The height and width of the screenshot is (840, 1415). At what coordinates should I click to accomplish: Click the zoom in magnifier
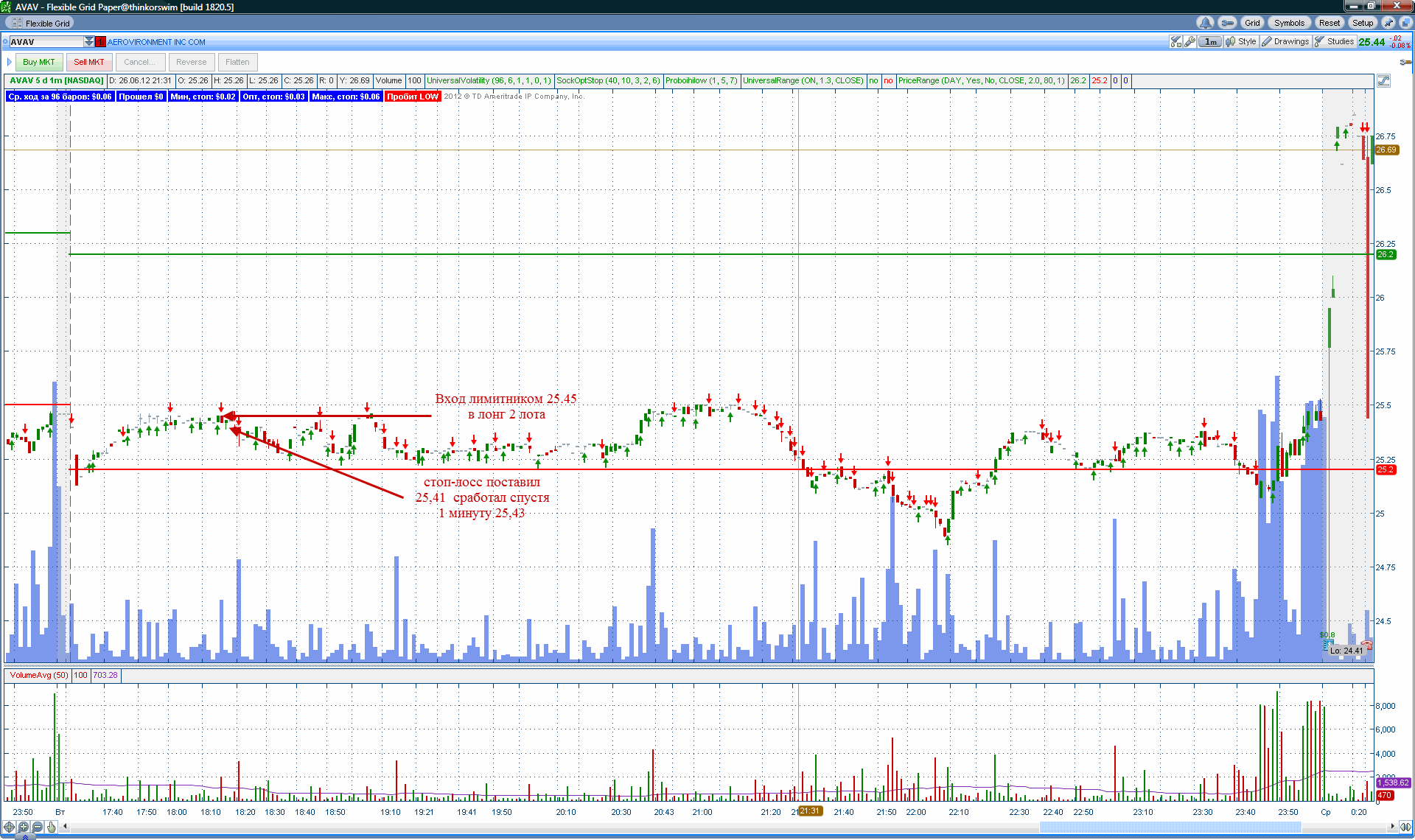[23, 827]
